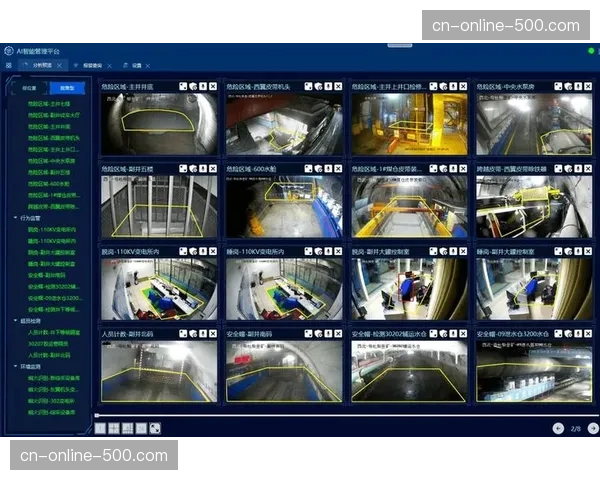Image resolution: width=600 pixels, height=480 pixels.
Task: Select 危险区域-600水舱 in the sidebar tree
Action: point(49,184)
